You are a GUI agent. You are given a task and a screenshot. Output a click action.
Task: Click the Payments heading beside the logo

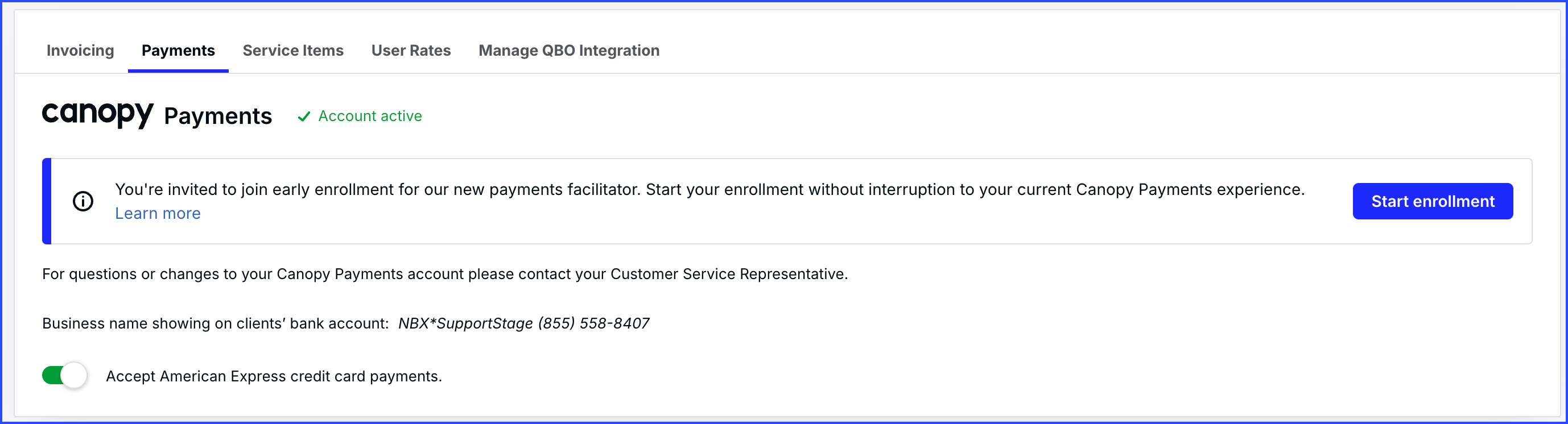tap(218, 116)
